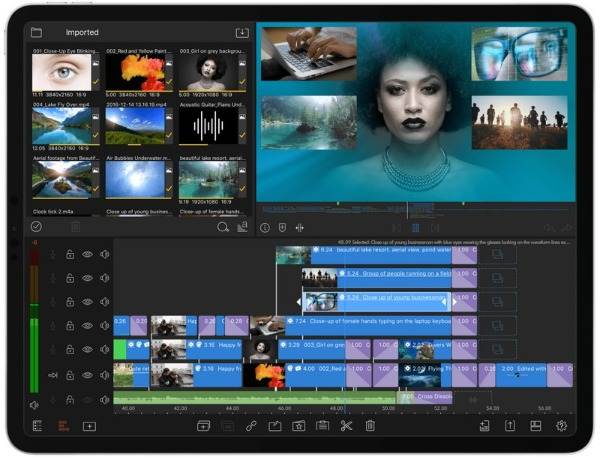
Task: Tap the link clips chain icon
Action: pyautogui.click(x=251, y=426)
